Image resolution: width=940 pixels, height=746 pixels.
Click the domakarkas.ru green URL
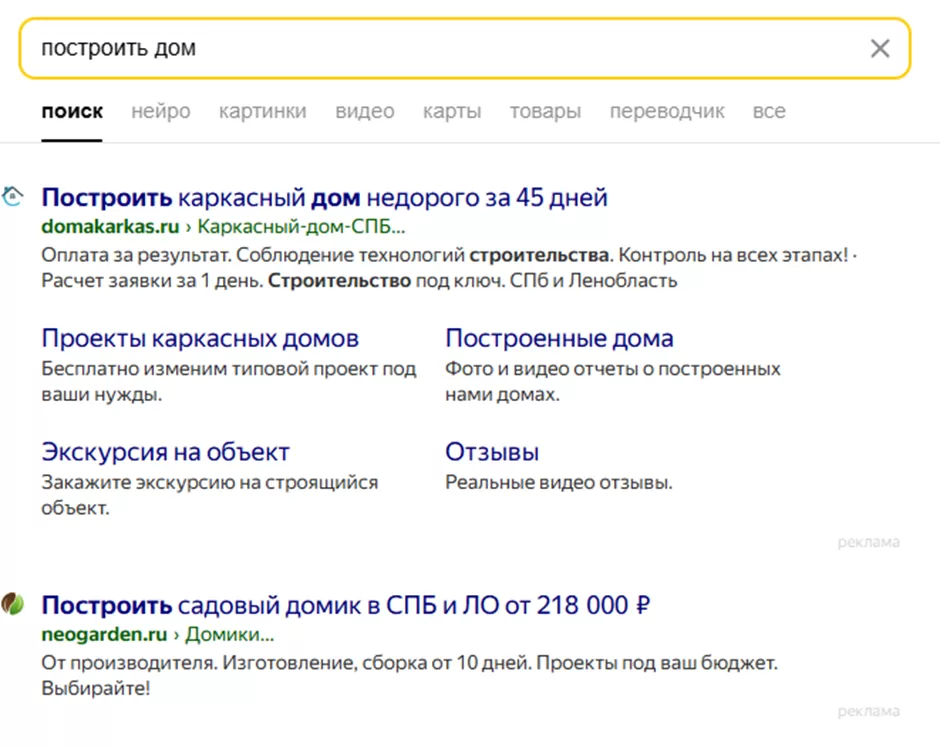(110, 225)
